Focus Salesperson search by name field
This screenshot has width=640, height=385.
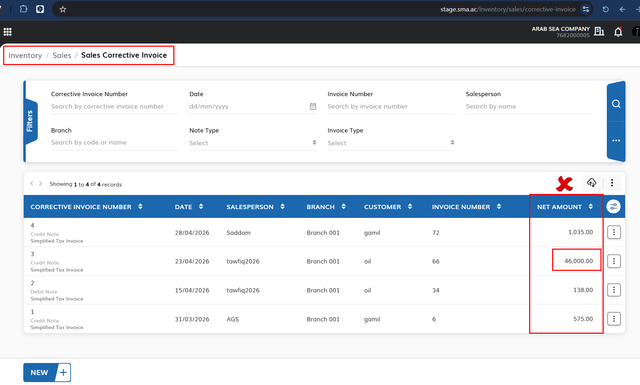529,106
